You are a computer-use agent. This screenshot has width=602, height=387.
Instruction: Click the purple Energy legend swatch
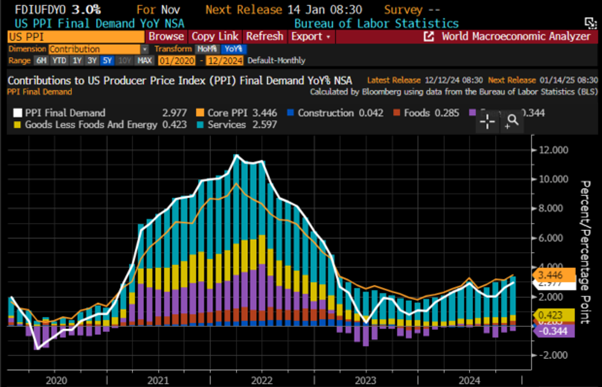coord(473,113)
